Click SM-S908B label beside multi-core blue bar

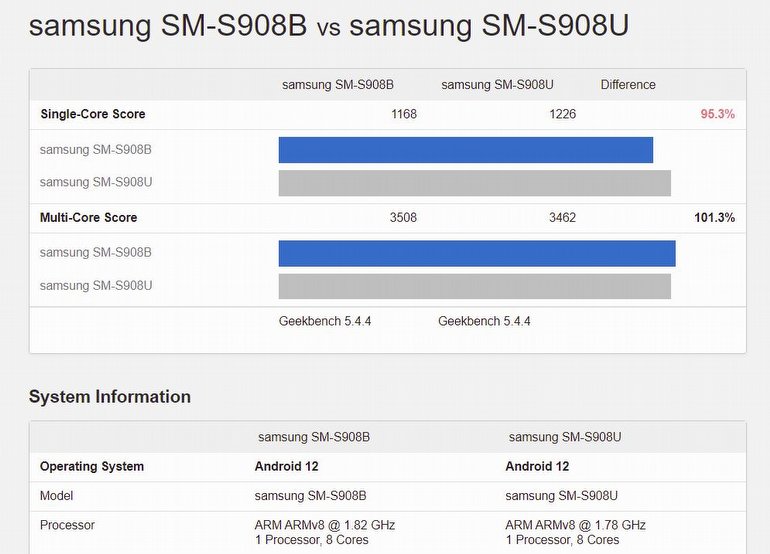click(x=96, y=252)
